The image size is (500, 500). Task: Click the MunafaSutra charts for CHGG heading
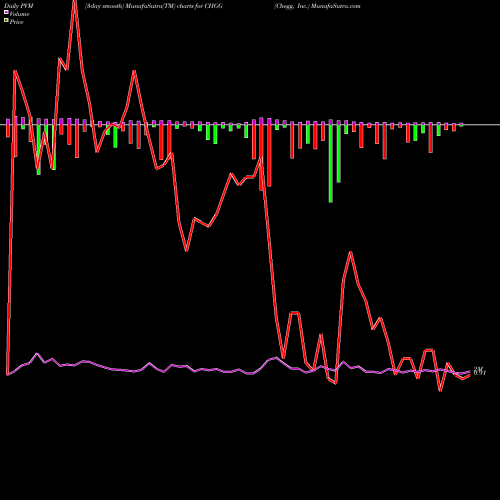(x=154, y=6)
